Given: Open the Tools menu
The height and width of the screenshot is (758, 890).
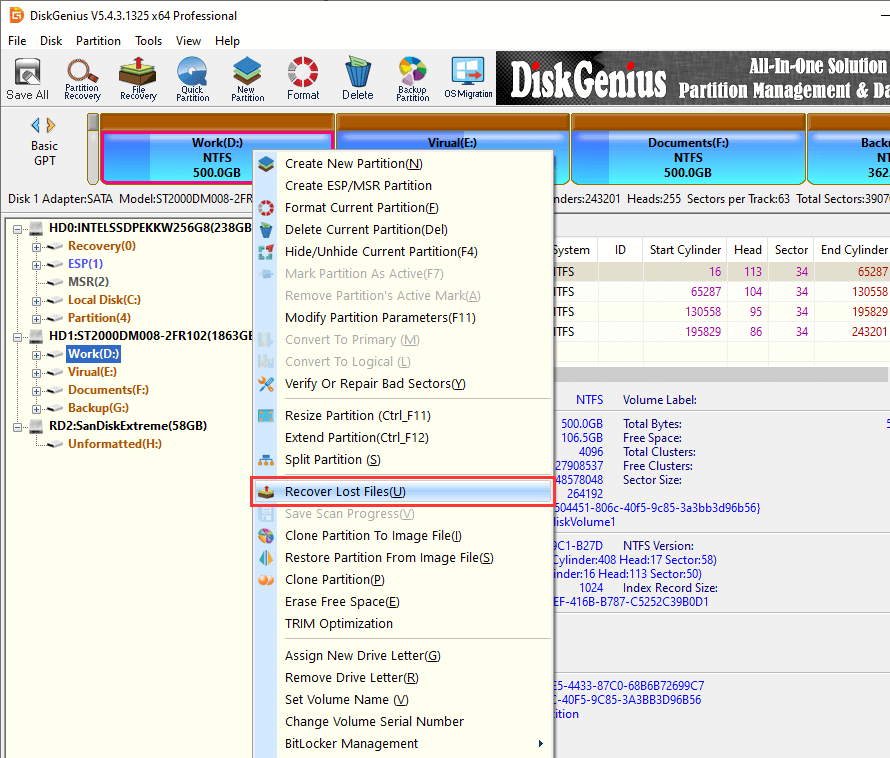Looking at the screenshot, I should (x=148, y=41).
